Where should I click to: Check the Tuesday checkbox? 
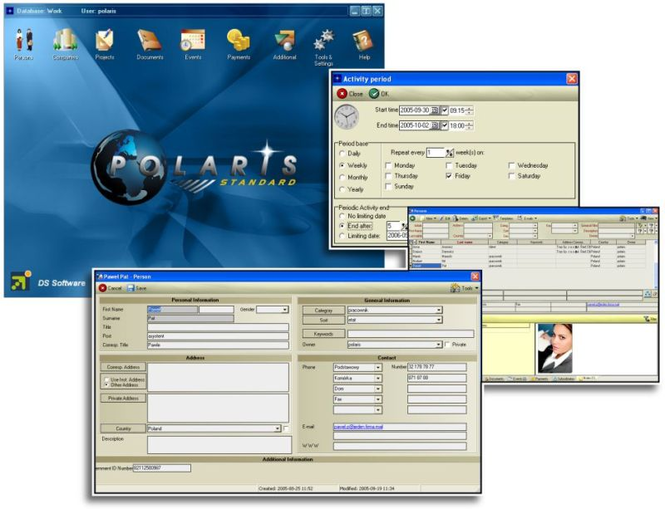449,165
